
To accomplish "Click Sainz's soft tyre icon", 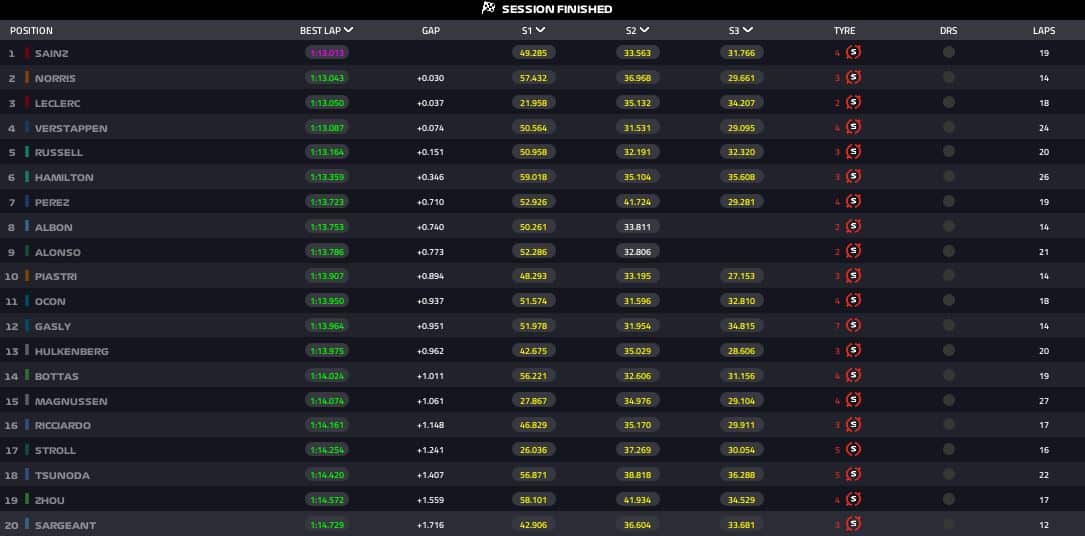I will (853, 53).
